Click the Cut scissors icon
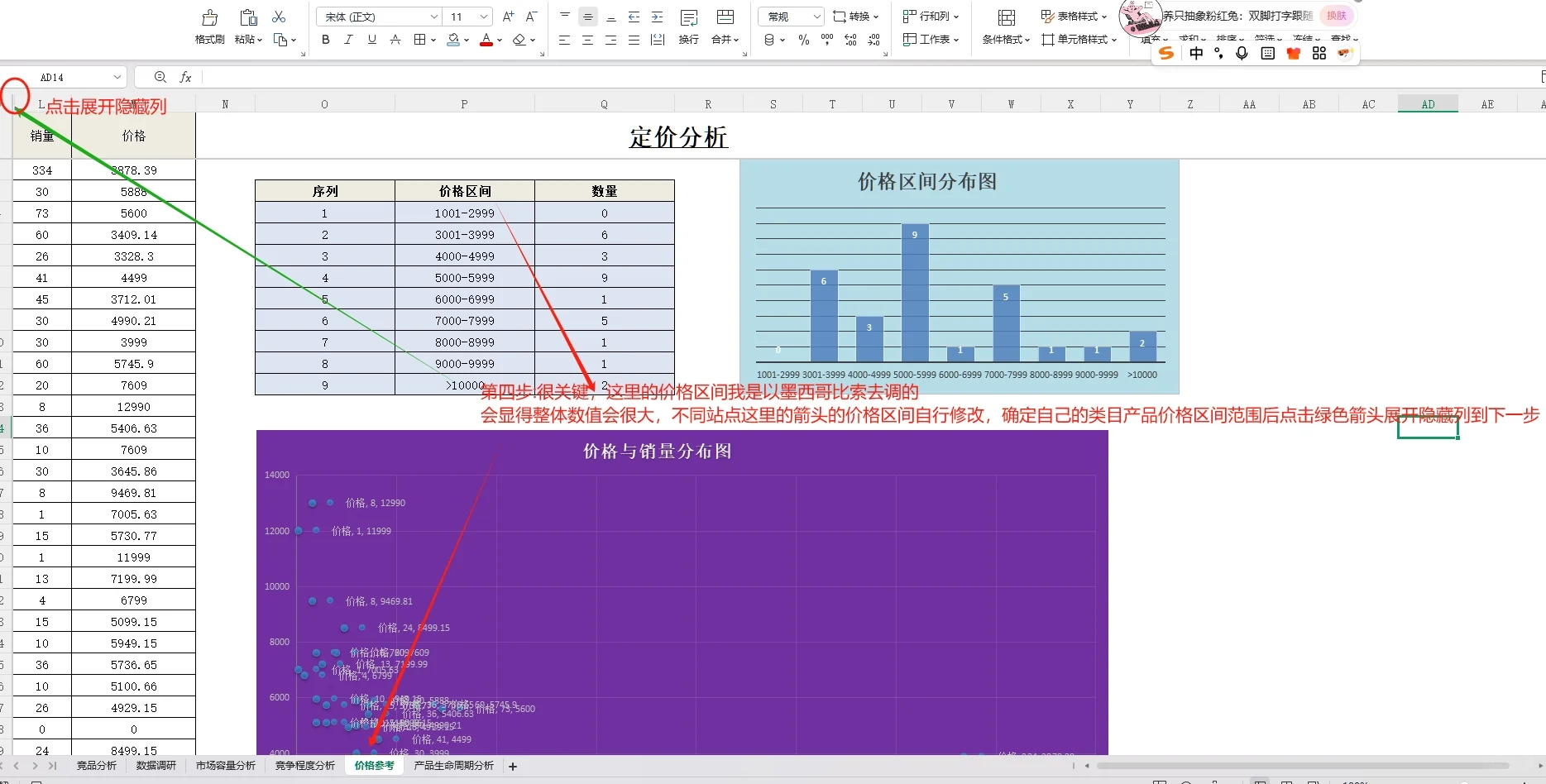The width and height of the screenshot is (1546, 784). (x=279, y=17)
